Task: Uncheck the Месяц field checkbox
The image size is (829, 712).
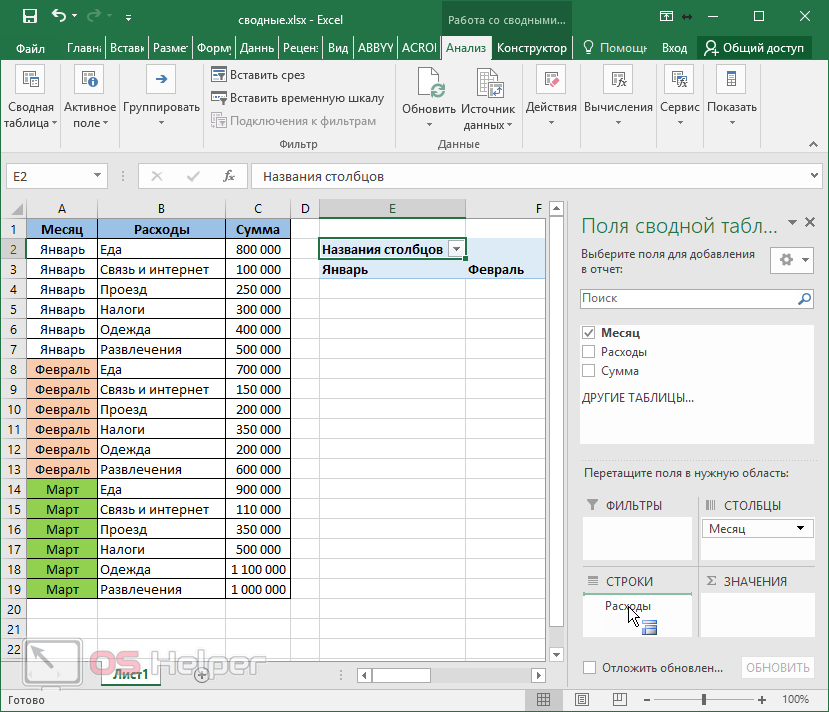Action: click(588, 333)
